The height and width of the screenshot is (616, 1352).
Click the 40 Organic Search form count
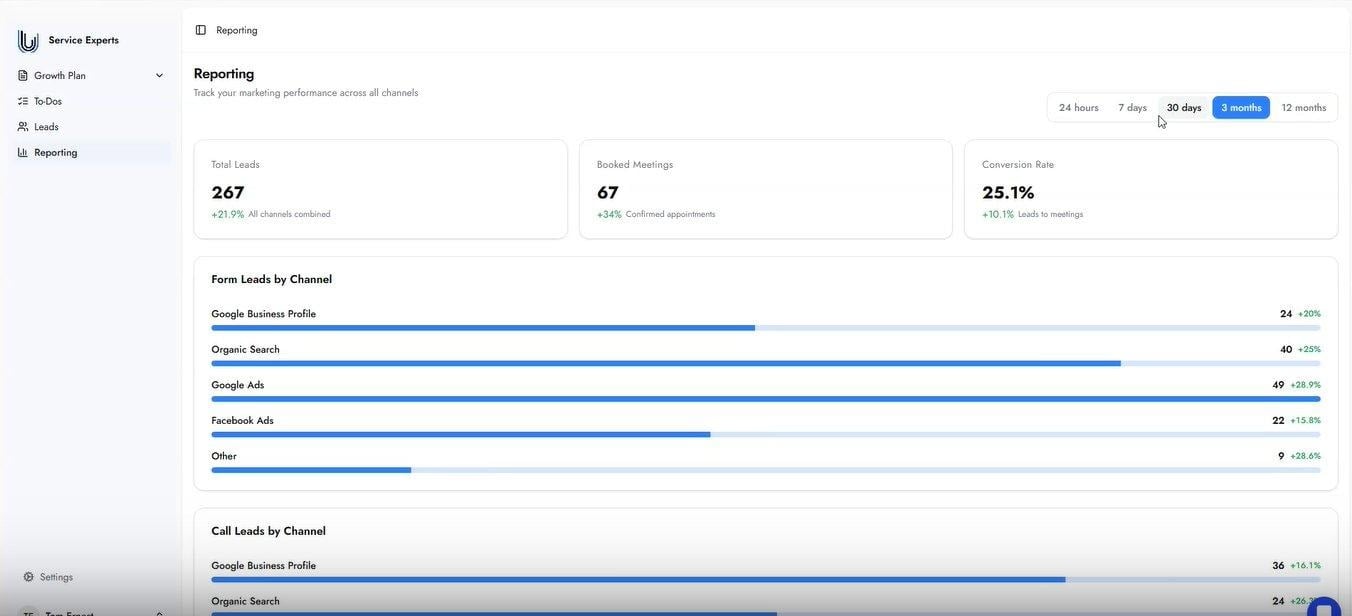click(x=1286, y=350)
